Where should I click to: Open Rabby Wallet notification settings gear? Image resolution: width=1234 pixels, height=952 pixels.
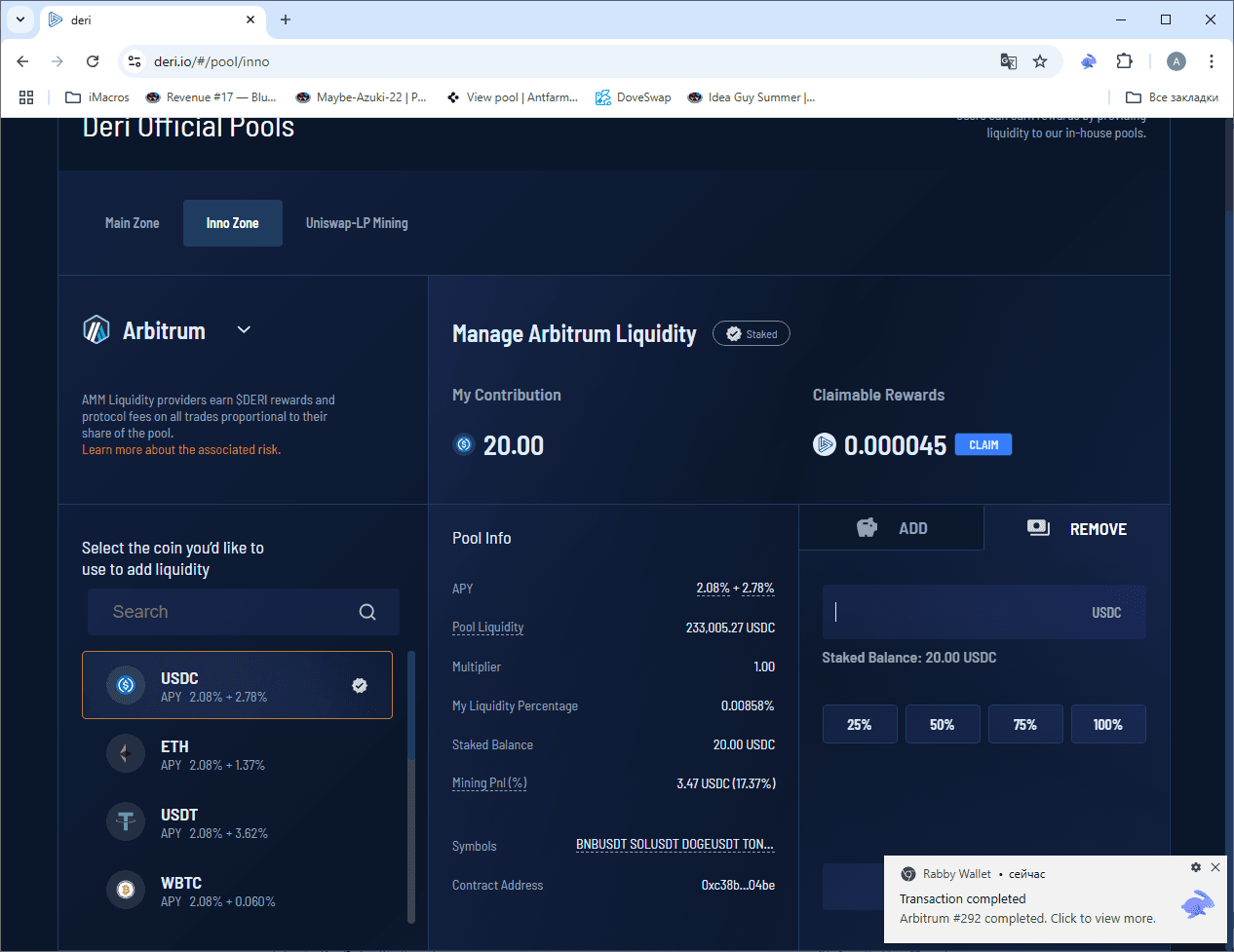coord(1196,867)
